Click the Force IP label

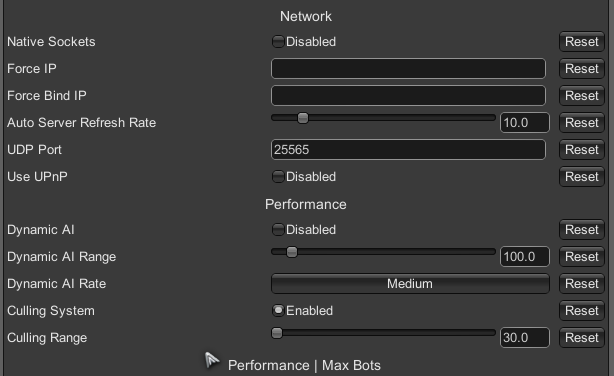point(32,69)
